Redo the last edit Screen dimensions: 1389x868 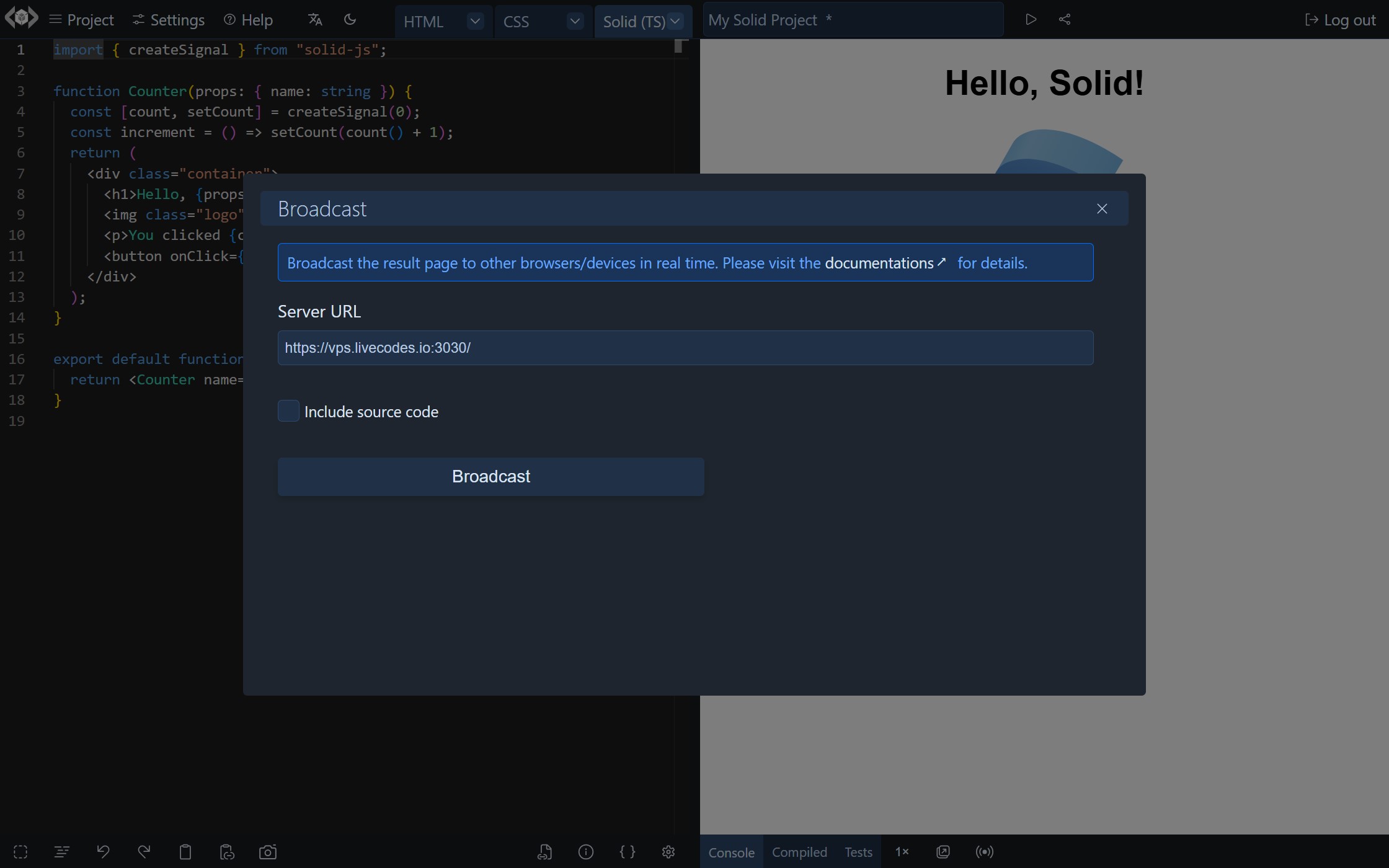(x=144, y=852)
